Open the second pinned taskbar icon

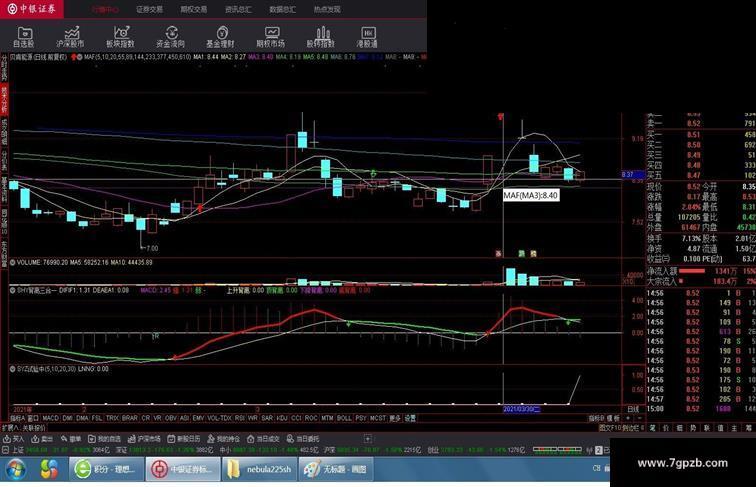point(49,469)
